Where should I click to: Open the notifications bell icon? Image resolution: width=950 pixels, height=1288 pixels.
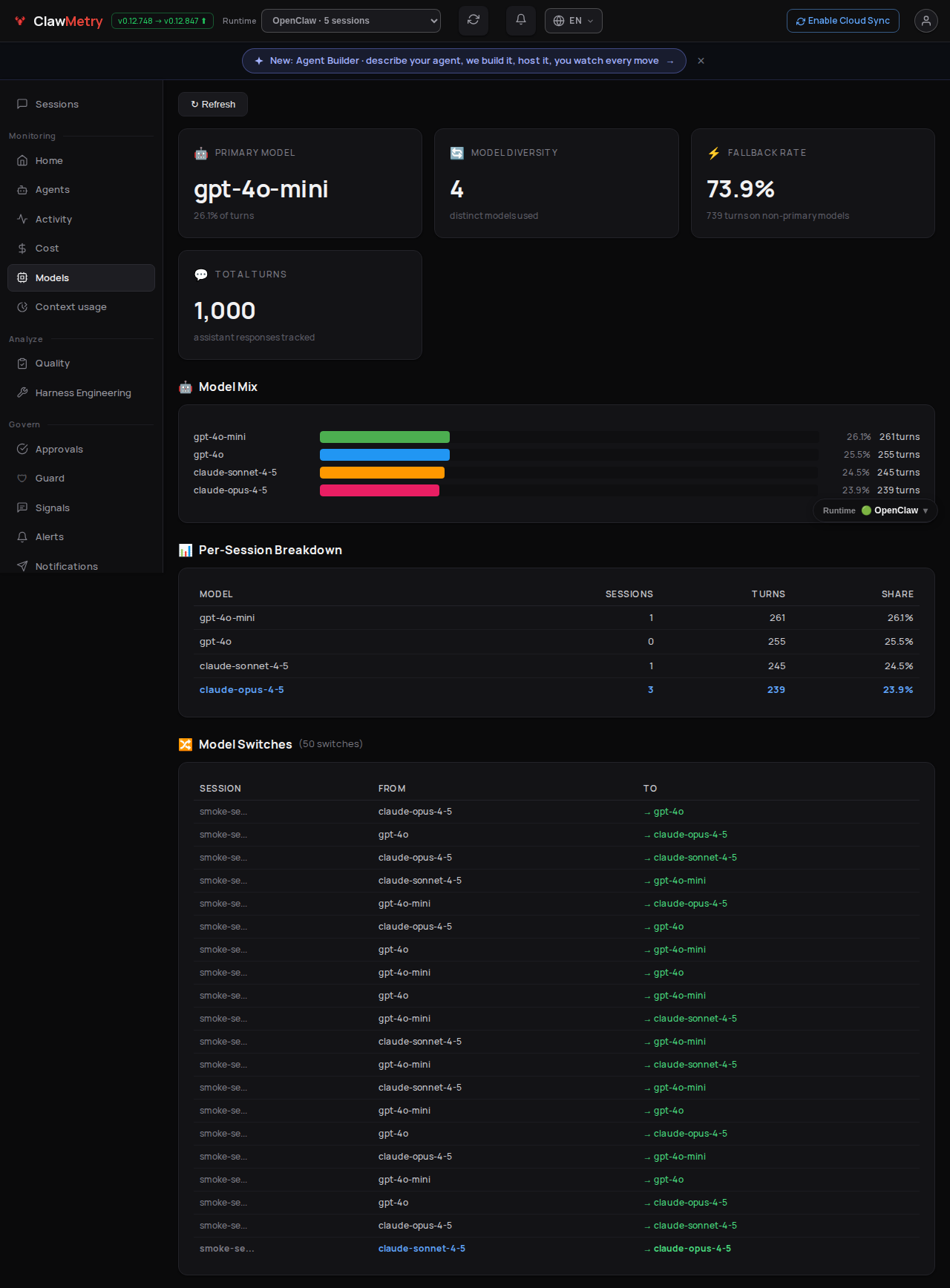coord(521,20)
